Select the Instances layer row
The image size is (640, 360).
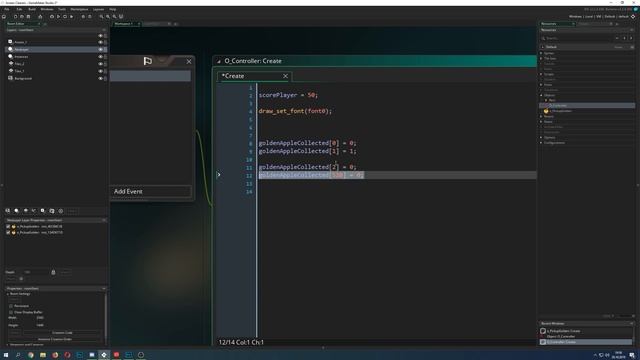coord(56,57)
